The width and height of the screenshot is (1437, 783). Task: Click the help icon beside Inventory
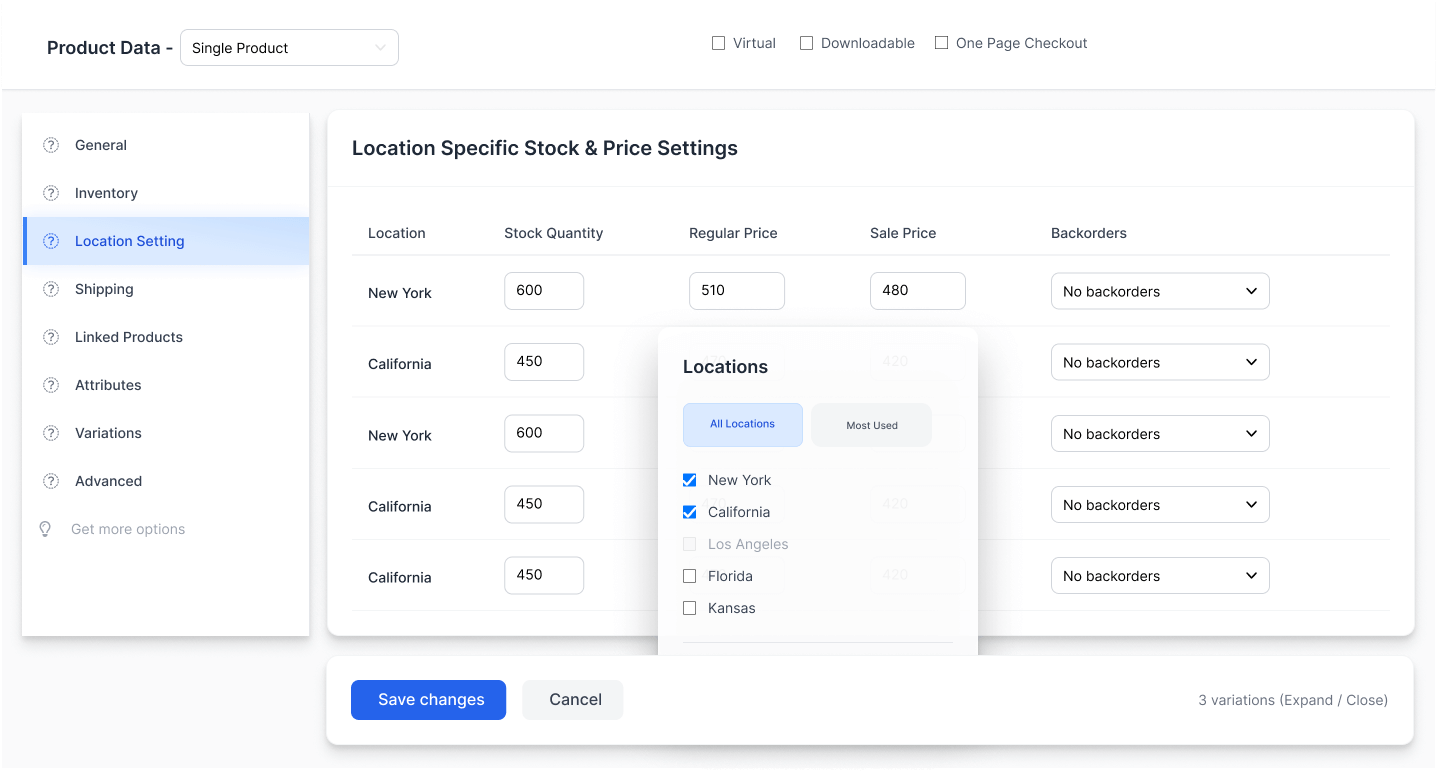coord(51,193)
